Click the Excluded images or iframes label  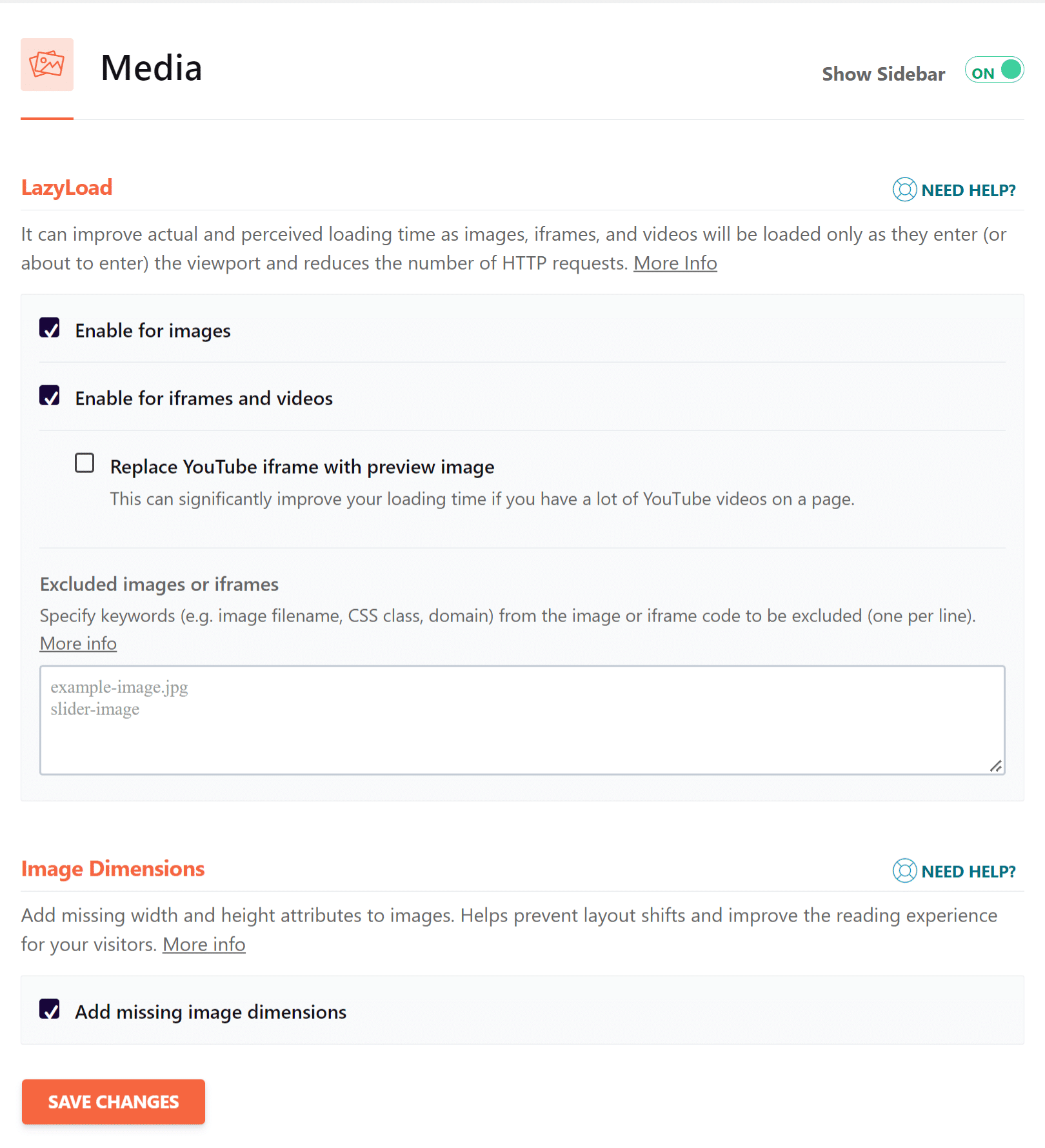(159, 584)
